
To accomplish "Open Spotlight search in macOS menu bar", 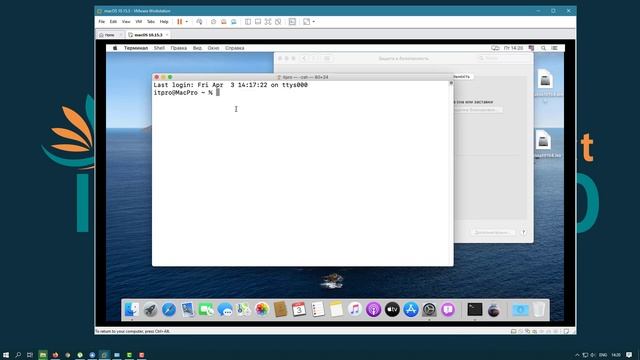I will click(x=543, y=48).
